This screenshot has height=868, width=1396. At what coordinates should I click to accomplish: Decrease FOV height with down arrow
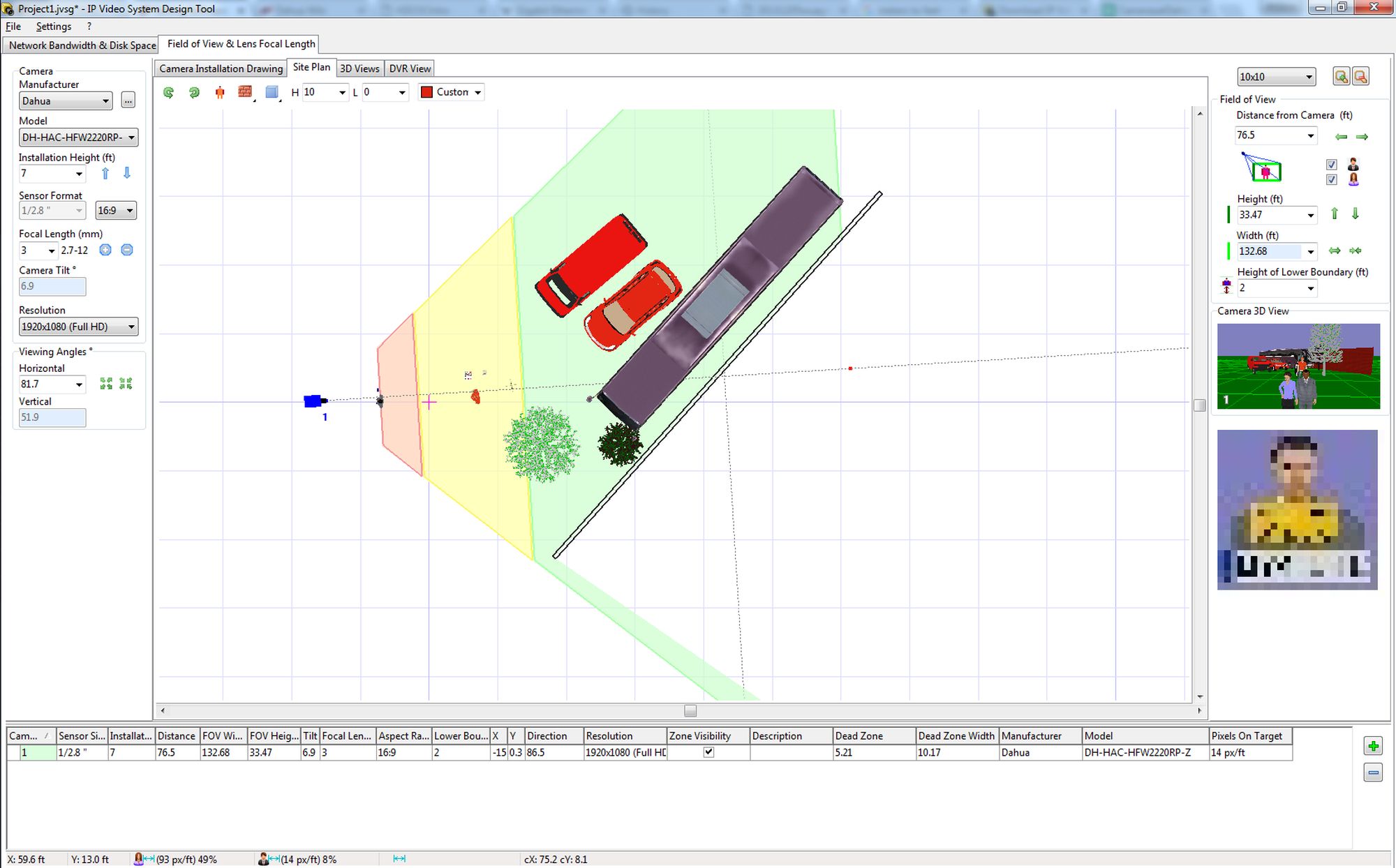[x=1355, y=214]
